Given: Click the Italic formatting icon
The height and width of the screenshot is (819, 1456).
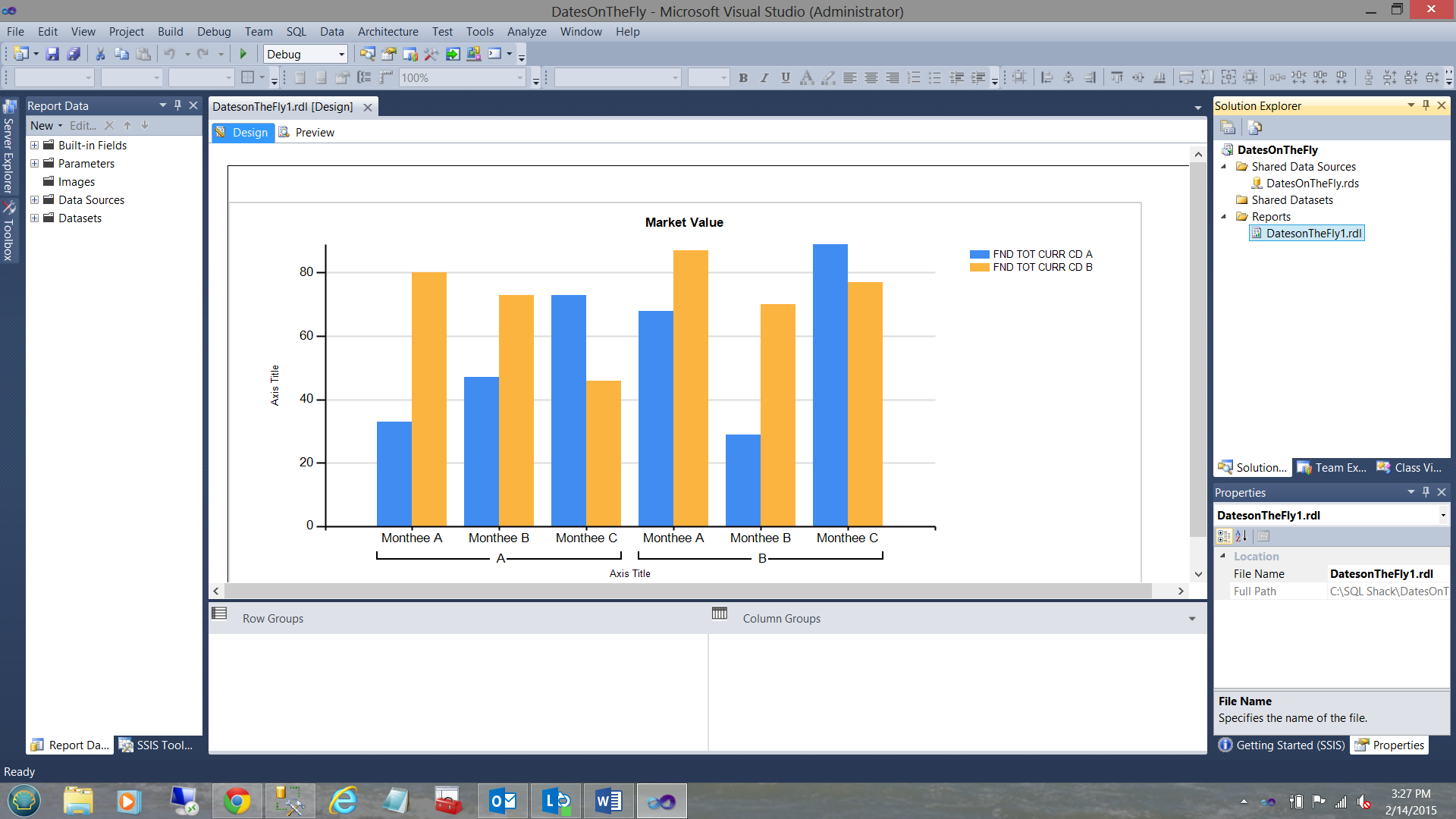Looking at the screenshot, I should pos(764,77).
